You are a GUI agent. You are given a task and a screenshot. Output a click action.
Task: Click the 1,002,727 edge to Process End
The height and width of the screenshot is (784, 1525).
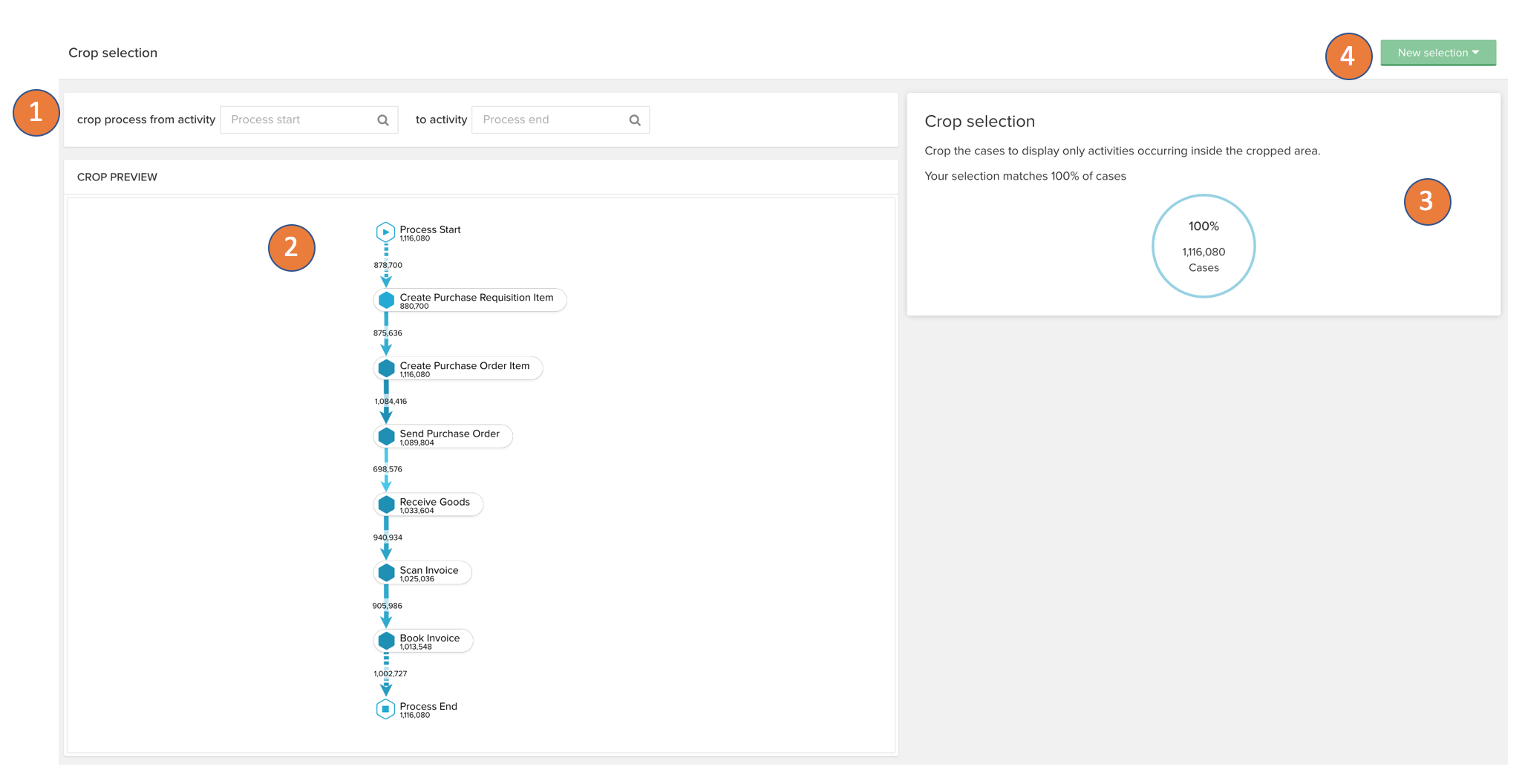390,674
